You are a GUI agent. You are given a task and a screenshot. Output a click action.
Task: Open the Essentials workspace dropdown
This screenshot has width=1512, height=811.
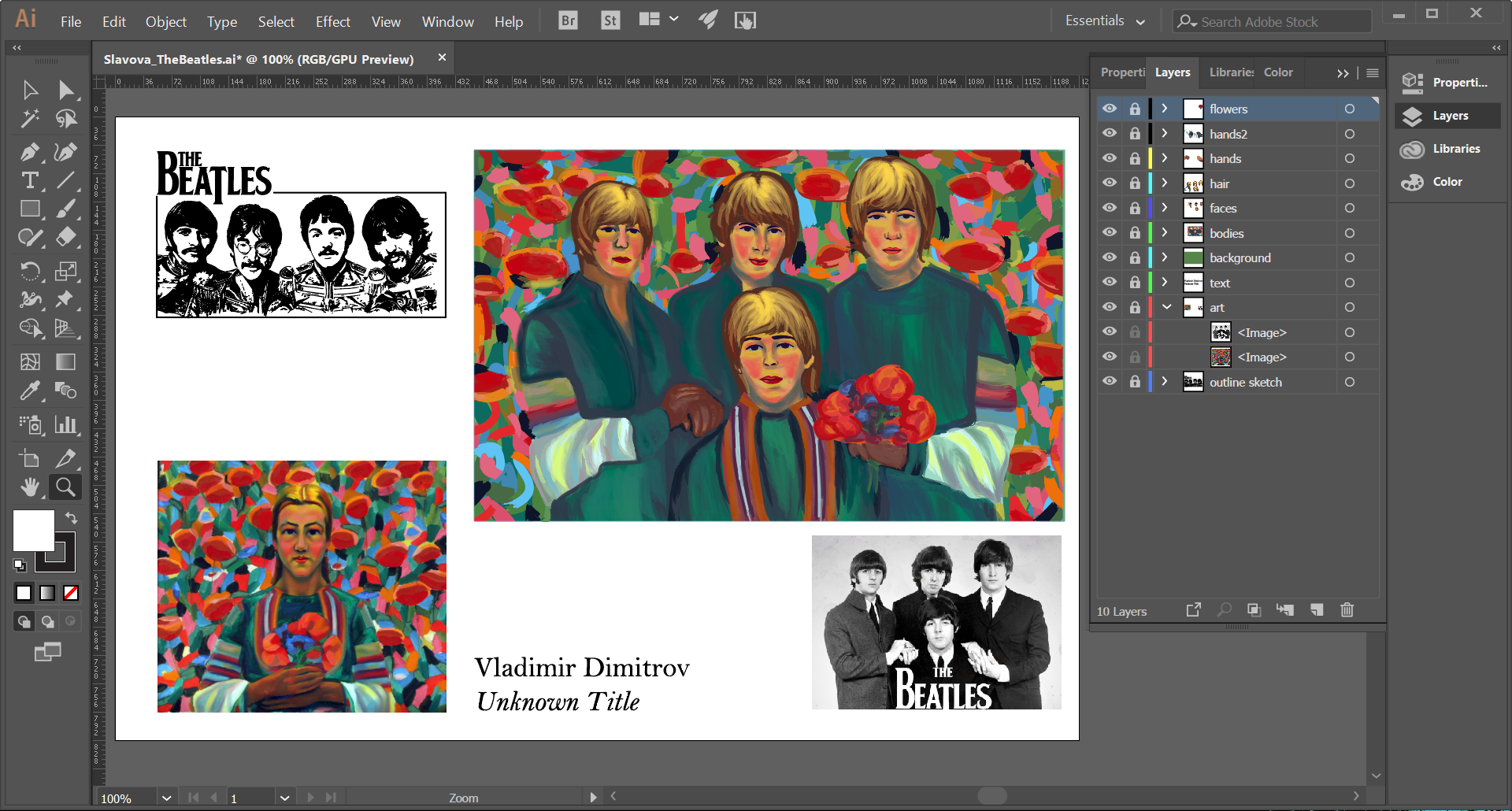point(1104,21)
